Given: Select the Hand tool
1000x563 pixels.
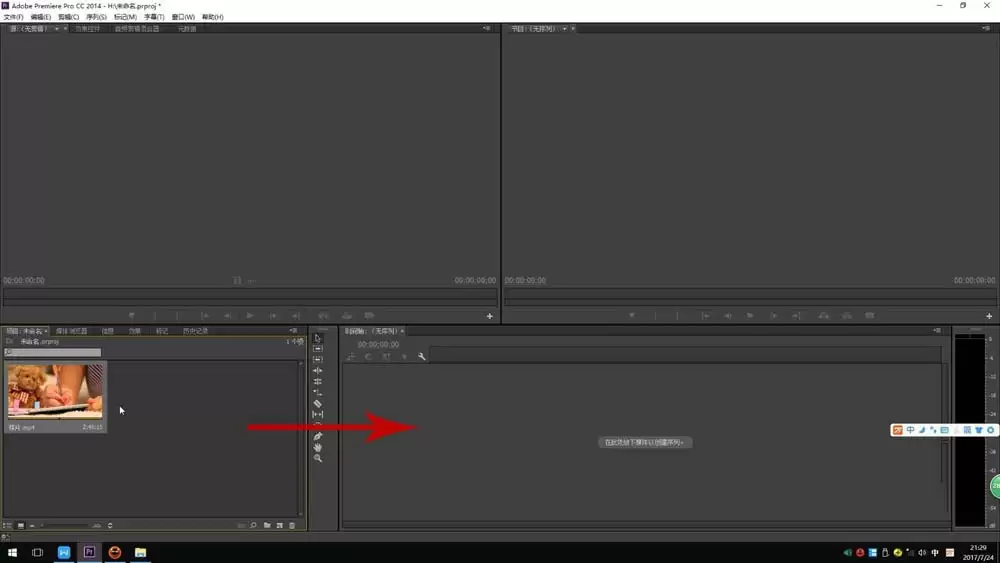Looking at the screenshot, I should click(x=318, y=447).
